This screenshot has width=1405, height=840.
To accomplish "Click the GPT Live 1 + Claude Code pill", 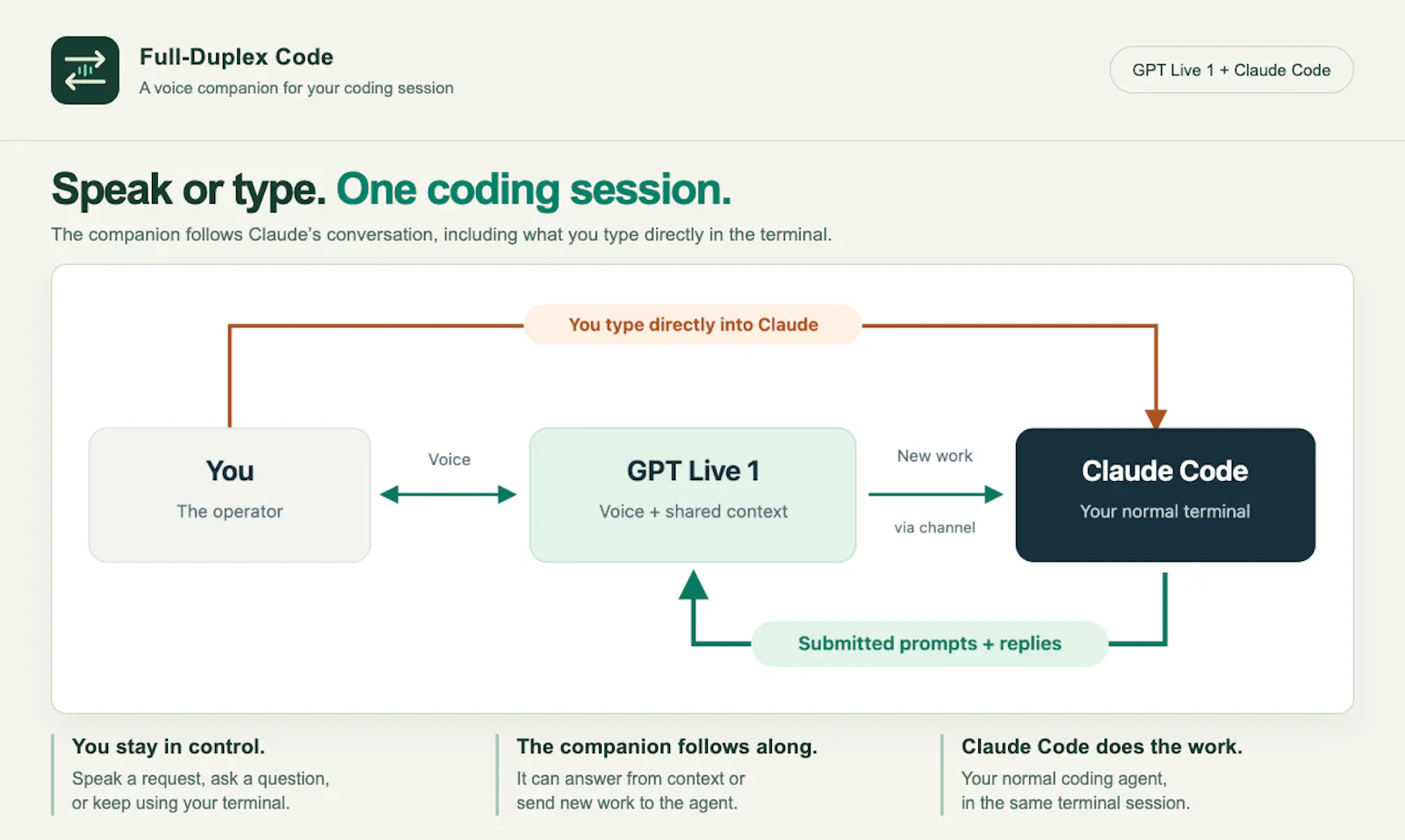I will [1231, 70].
